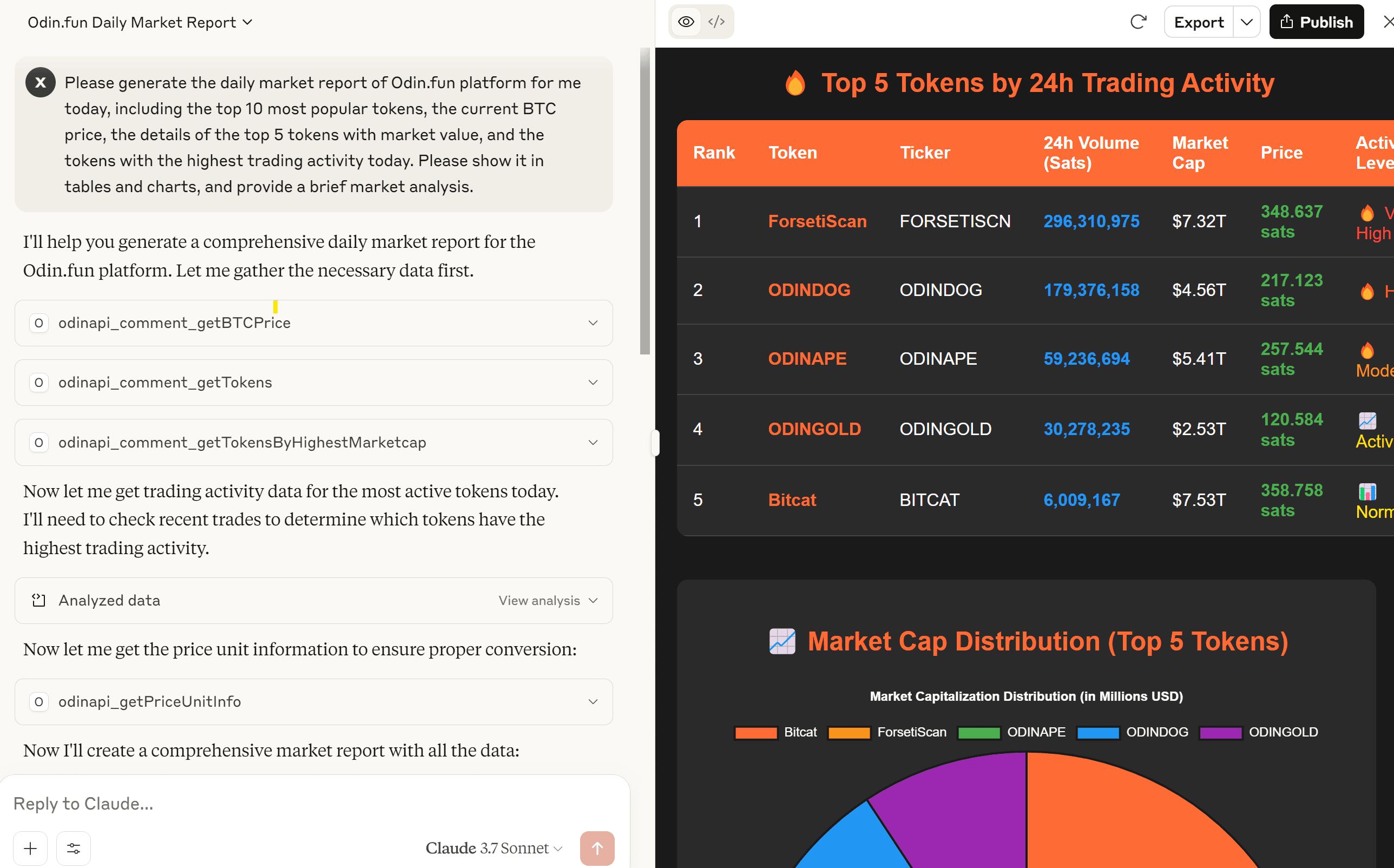Switch artifact to preview eye view

click(x=686, y=22)
